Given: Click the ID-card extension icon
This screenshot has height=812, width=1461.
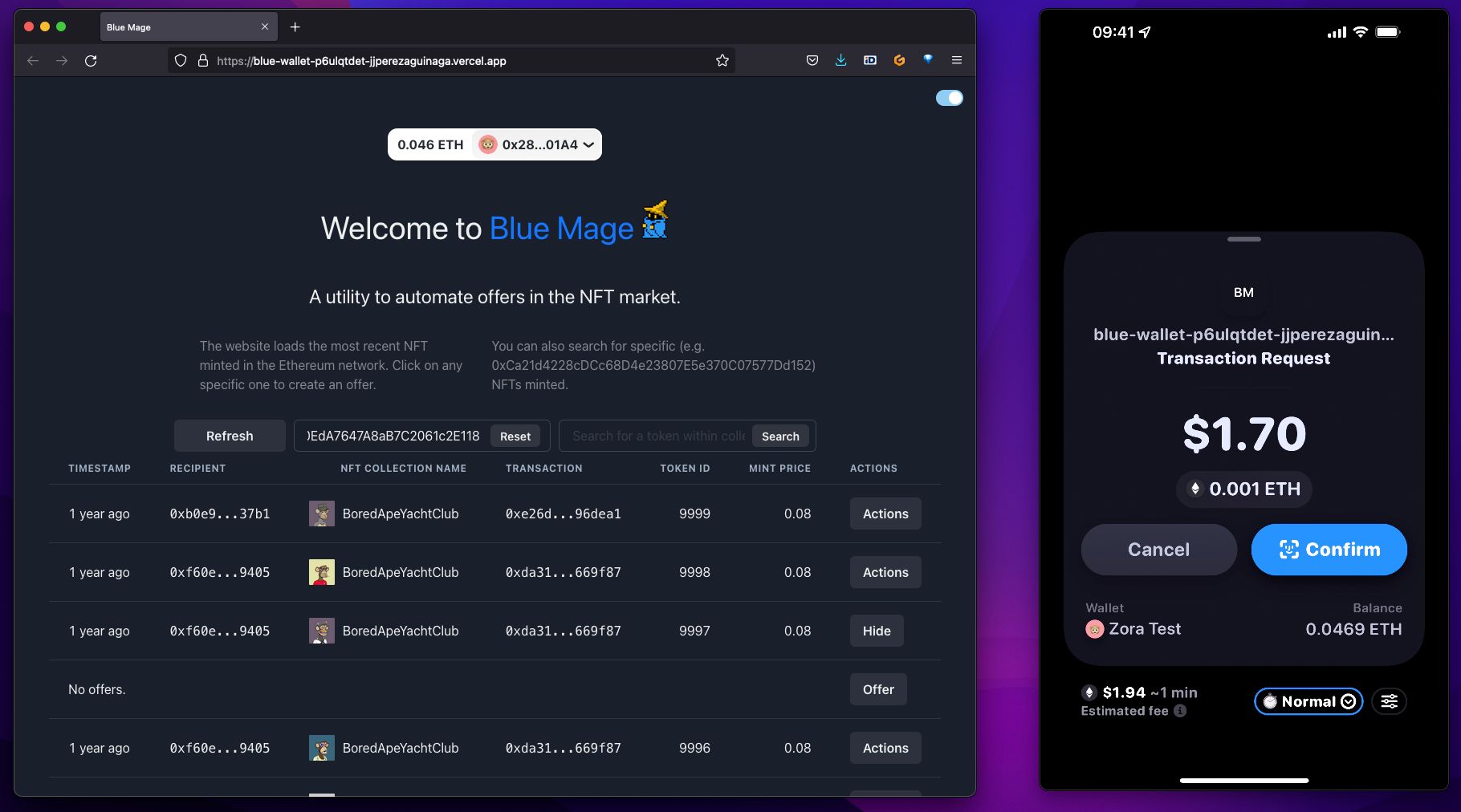Looking at the screenshot, I should 870,60.
